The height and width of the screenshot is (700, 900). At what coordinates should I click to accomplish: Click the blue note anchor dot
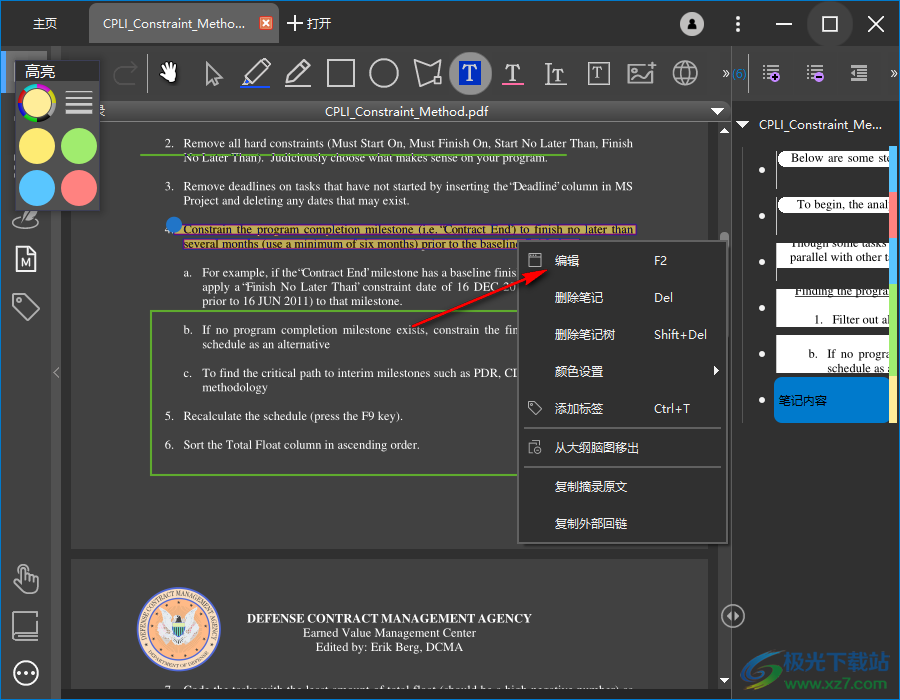174,224
